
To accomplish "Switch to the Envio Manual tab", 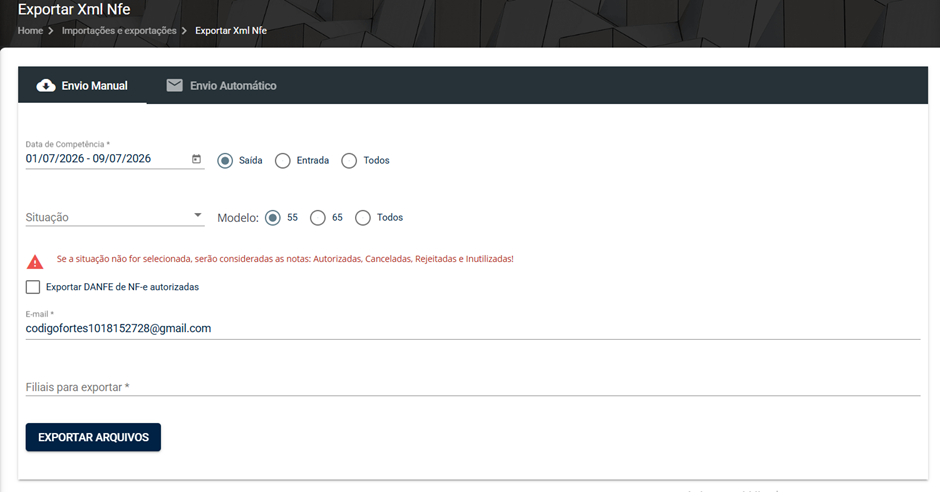I will 82,86.
